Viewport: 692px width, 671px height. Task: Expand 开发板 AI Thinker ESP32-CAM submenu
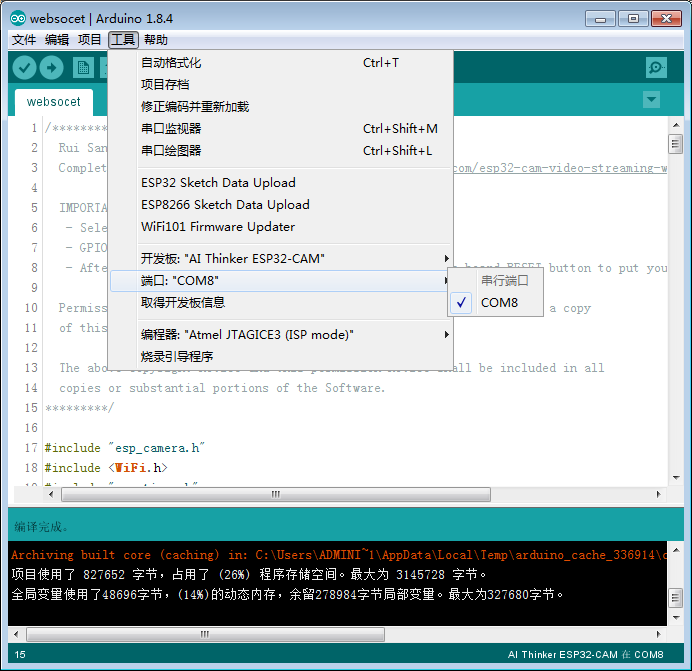click(x=282, y=259)
